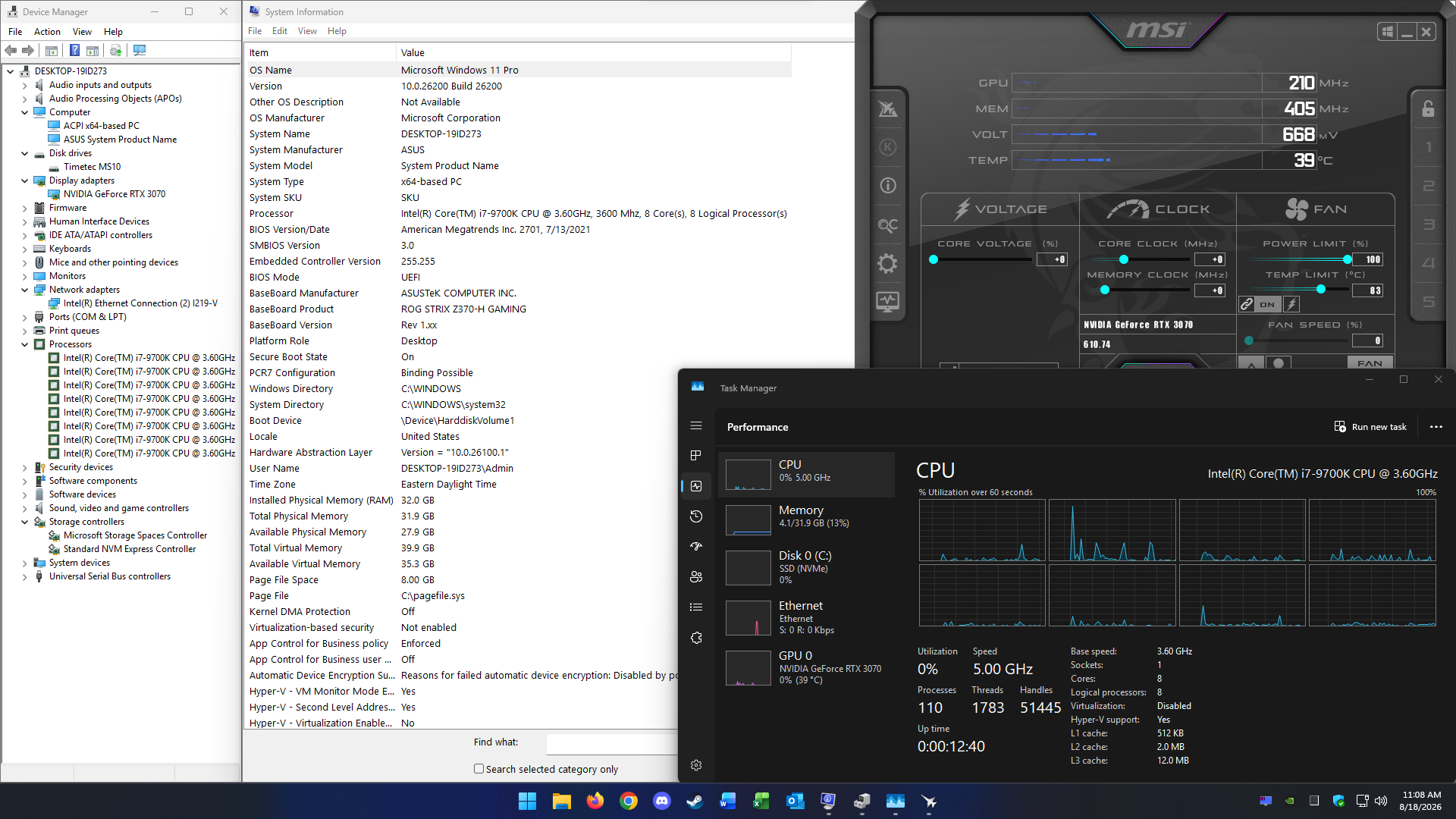Viewport: 1456px width, 819px height.
Task: Click the profile lock icon in Afterburner
Action: pos(1428,108)
